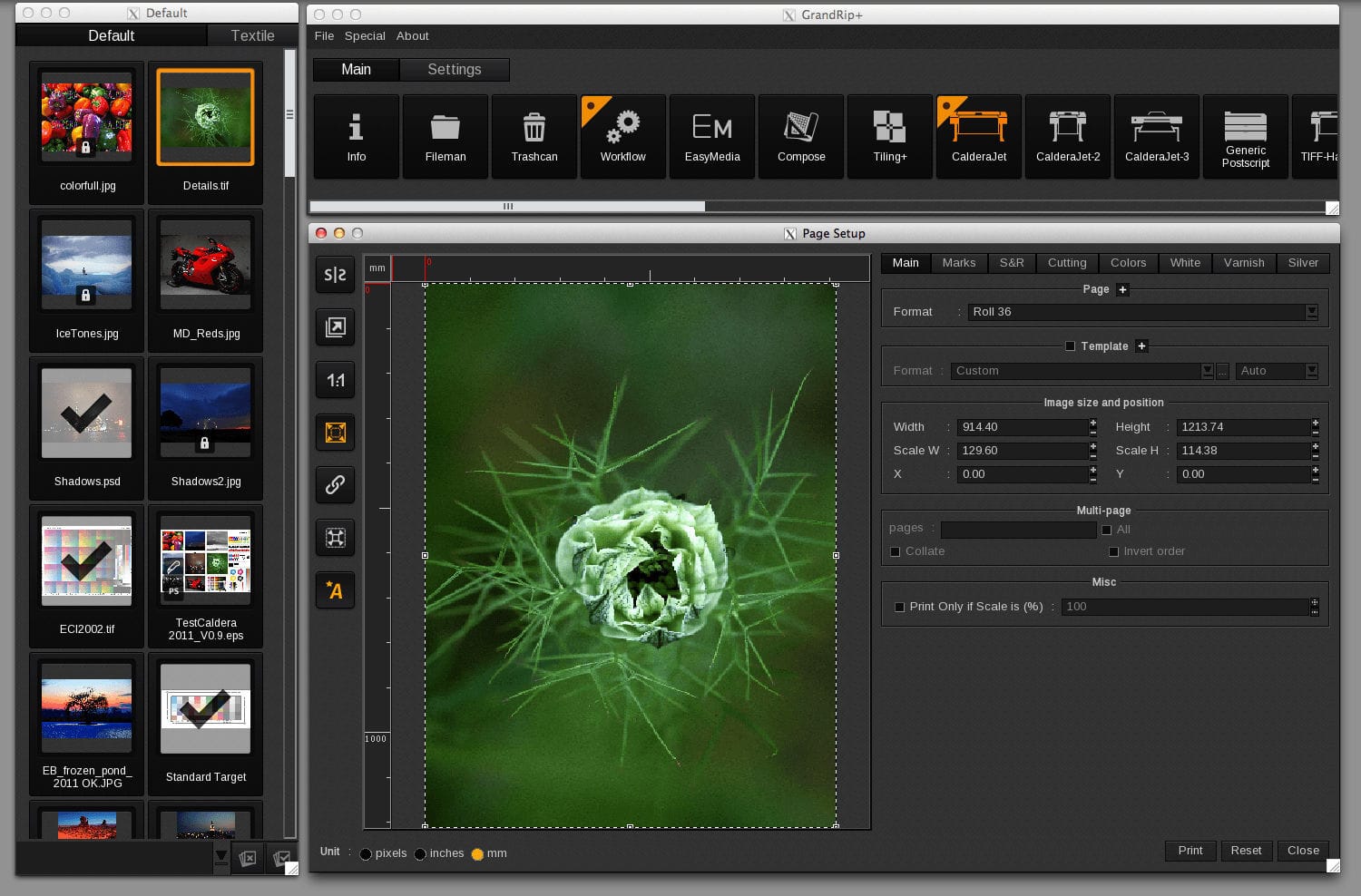This screenshot has width=1361, height=896.
Task: Open the Compose tool
Action: pyautogui.click(x=800, y=136)
